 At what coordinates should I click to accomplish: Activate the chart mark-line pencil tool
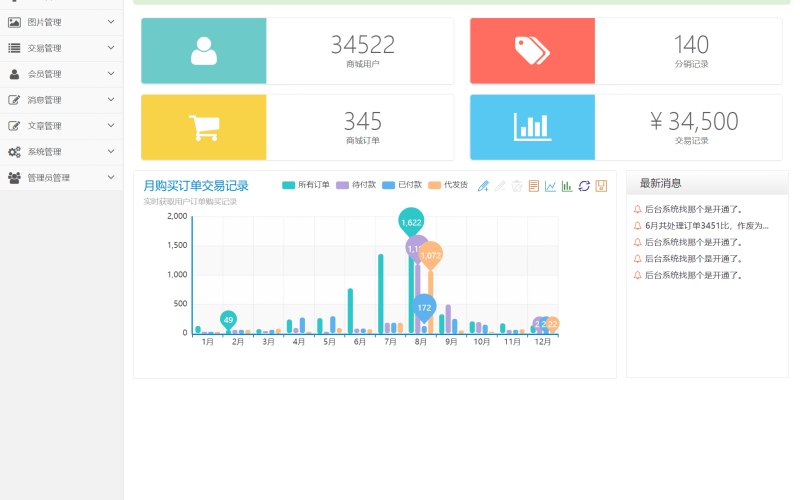[483, 186]
